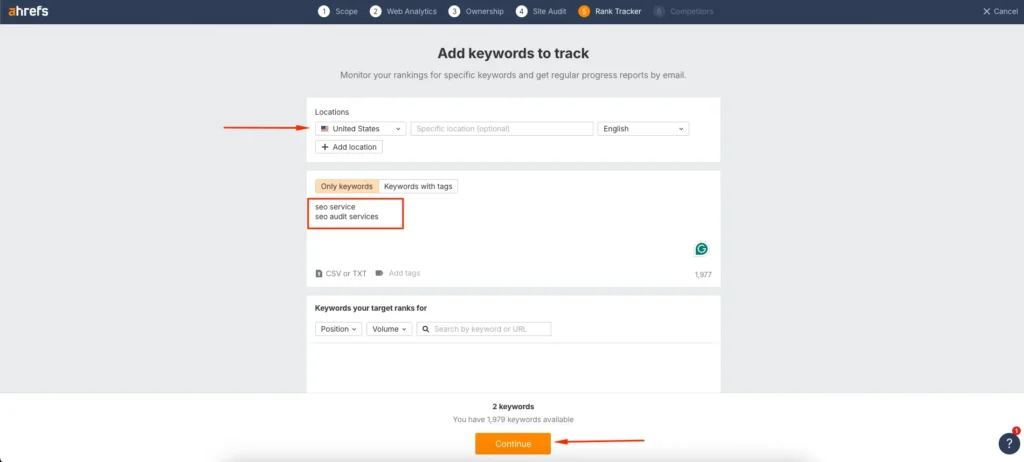Click the United States flag icon
Screen dimensions: 1024x462
point(325,129)
